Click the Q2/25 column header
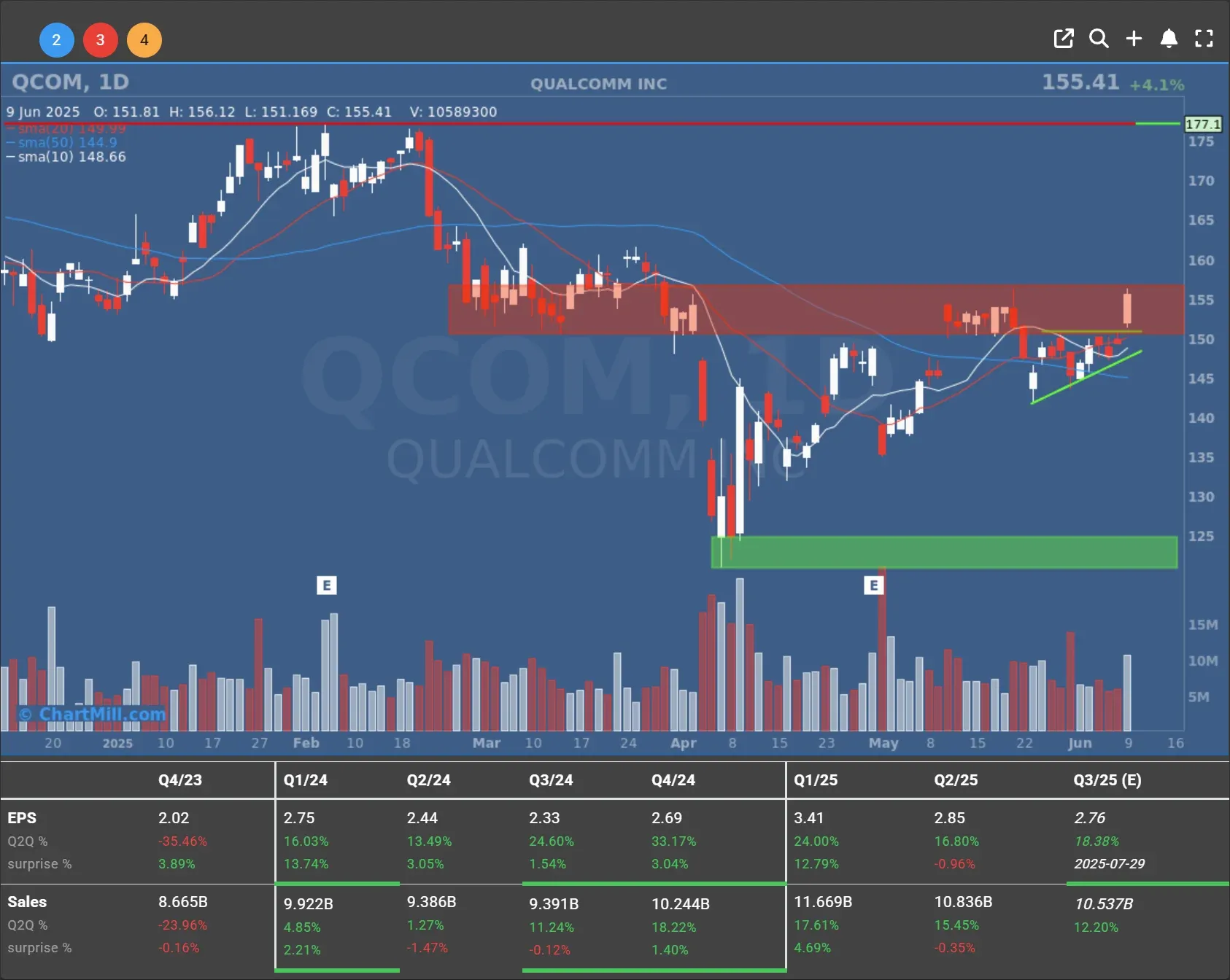The width and height of the screenshot is (1230, 980). pyautogui.click(x=956, y=779)
